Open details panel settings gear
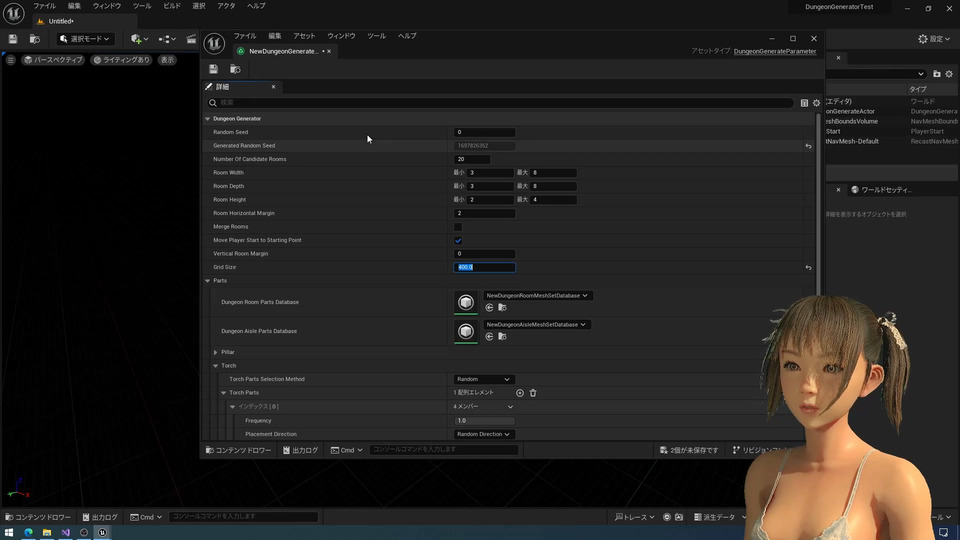 click(816, 103)
